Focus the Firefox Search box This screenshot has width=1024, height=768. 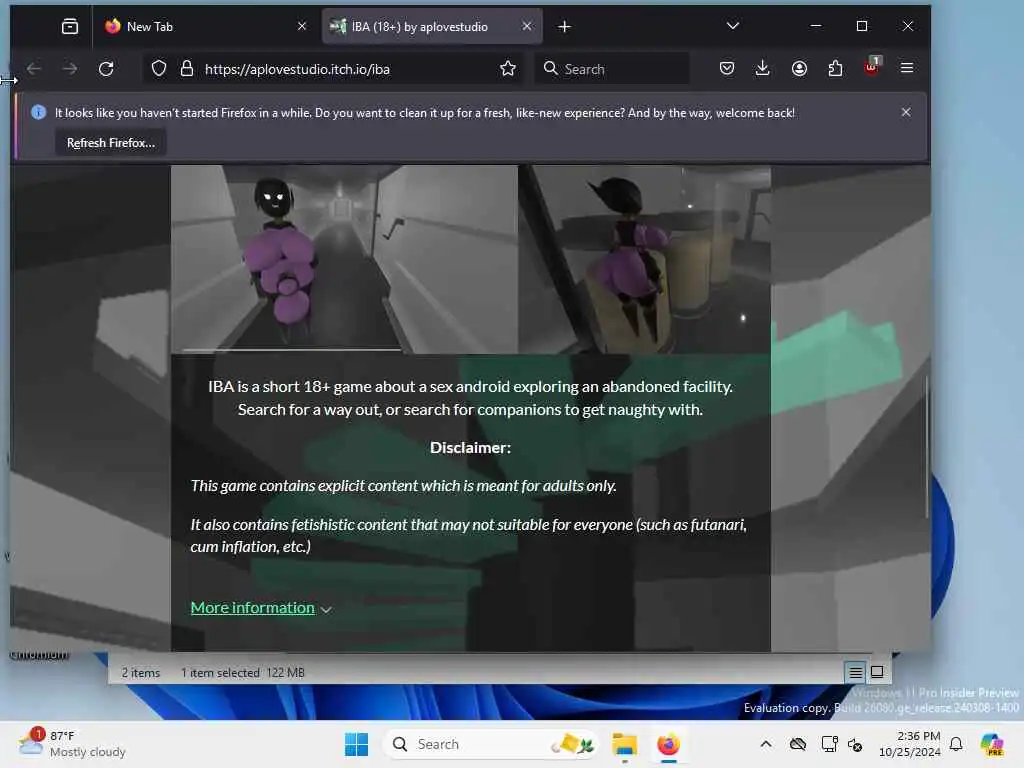tap(612, 69)
